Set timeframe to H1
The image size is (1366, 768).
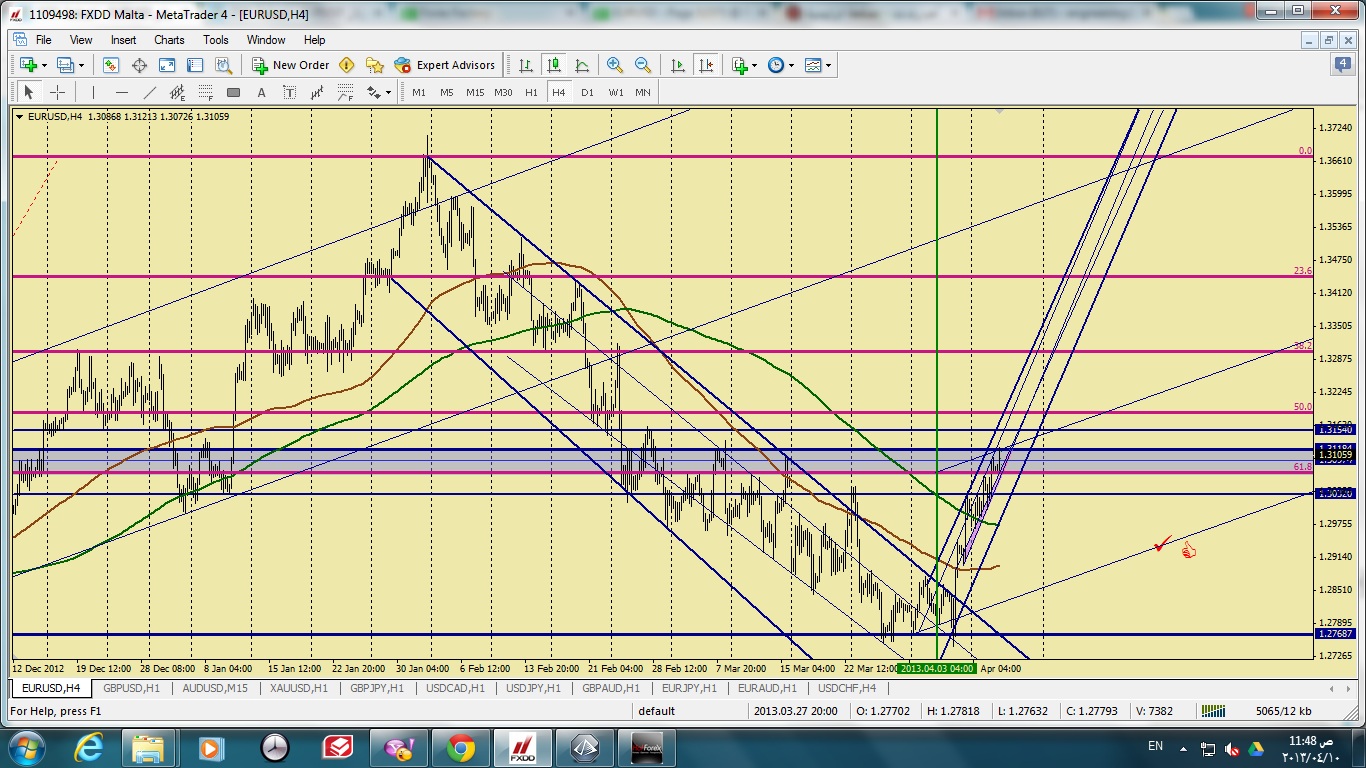click(x=531, y=92)
